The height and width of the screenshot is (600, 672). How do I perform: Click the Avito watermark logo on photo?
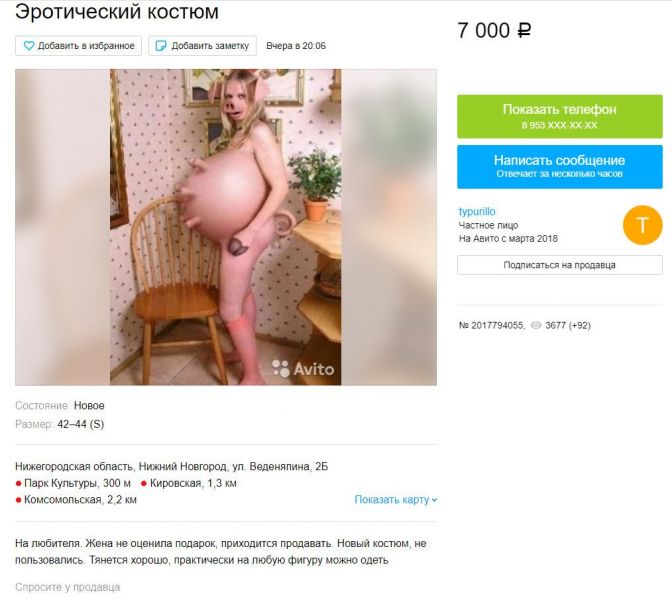click(303, 369)
